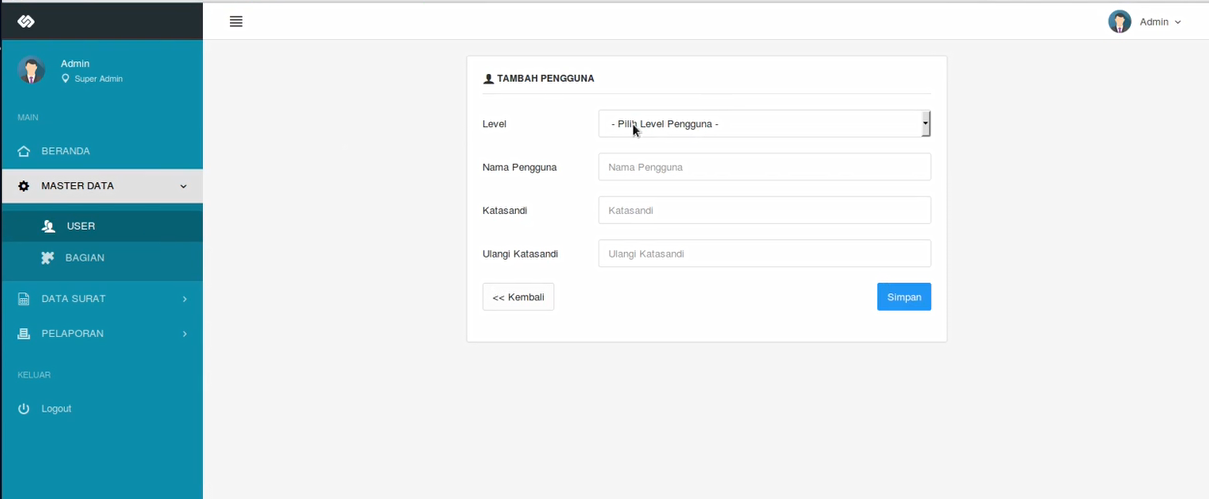1209x499 pixels.
Task: Open the Beranda menu item
Action: 66,152
